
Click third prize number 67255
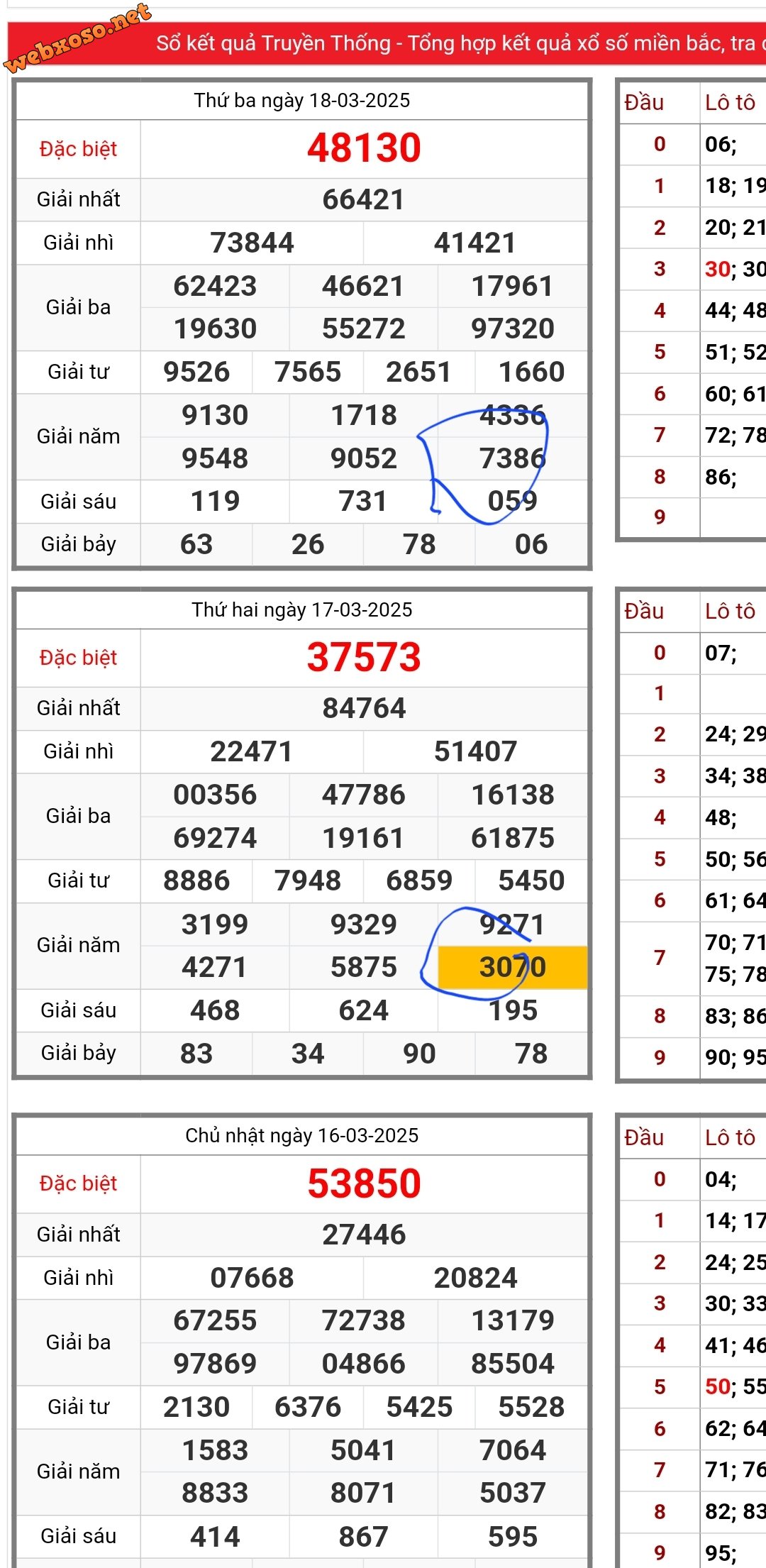coord(215,1320)
